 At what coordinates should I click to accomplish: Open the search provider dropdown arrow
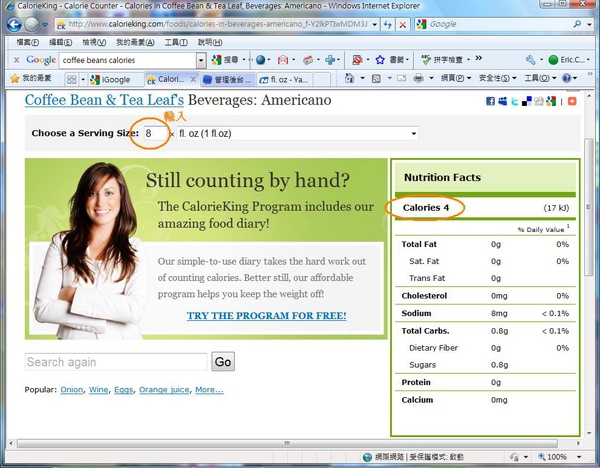589,24
